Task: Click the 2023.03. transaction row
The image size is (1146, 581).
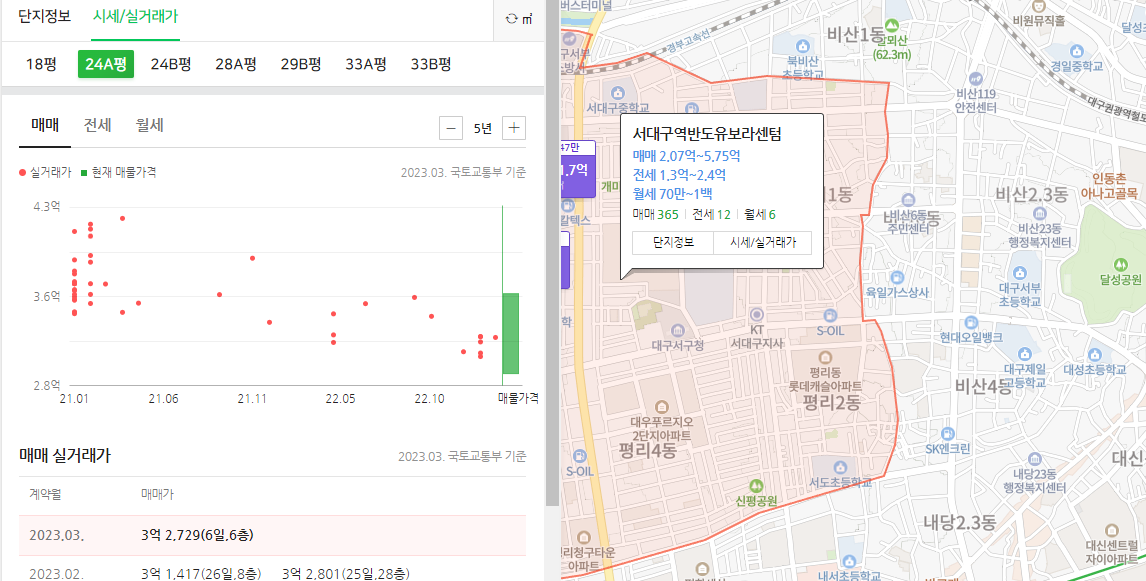Action: (x=272, y=535)
